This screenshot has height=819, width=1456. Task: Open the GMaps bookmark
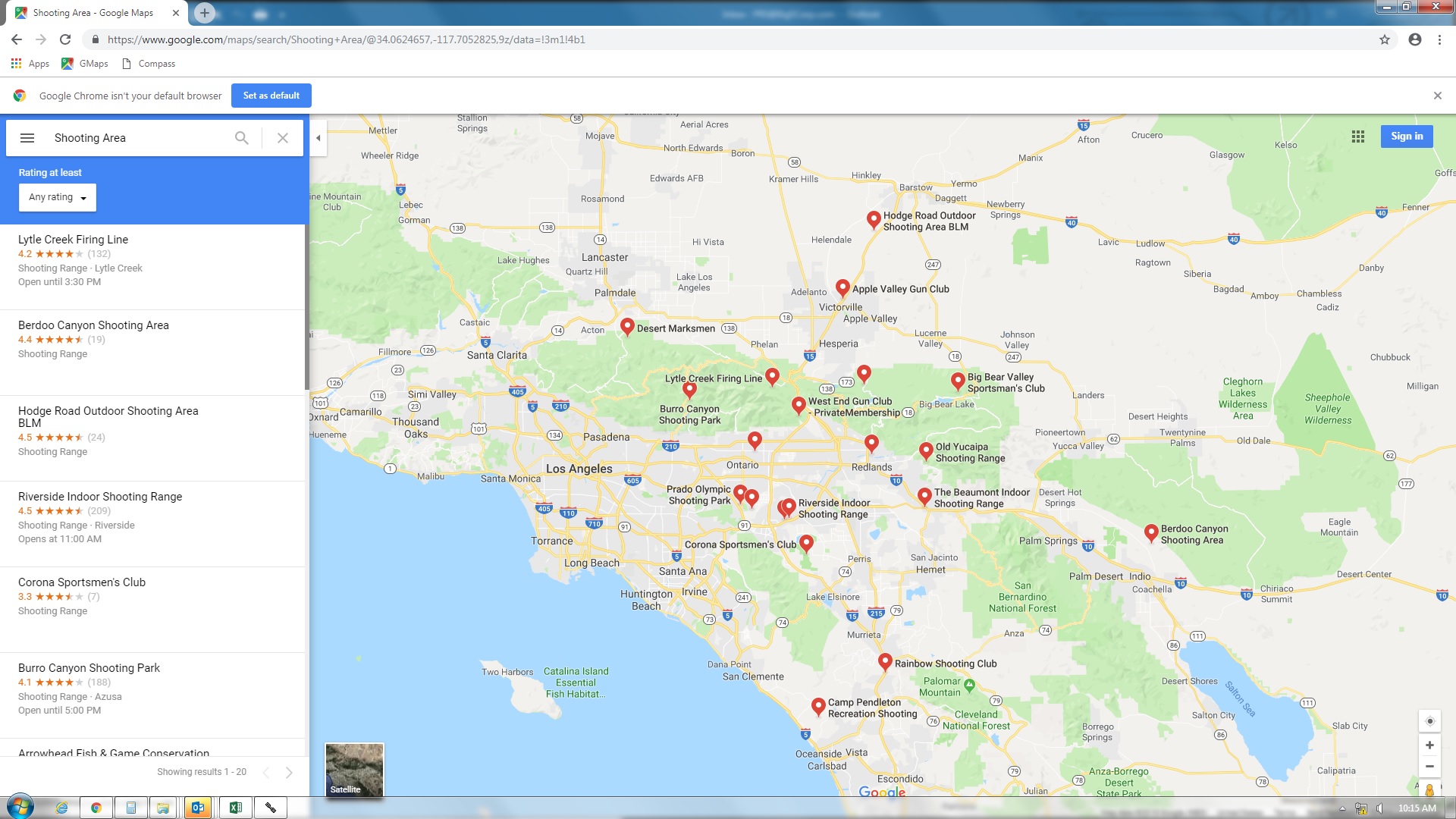[85, 64]
